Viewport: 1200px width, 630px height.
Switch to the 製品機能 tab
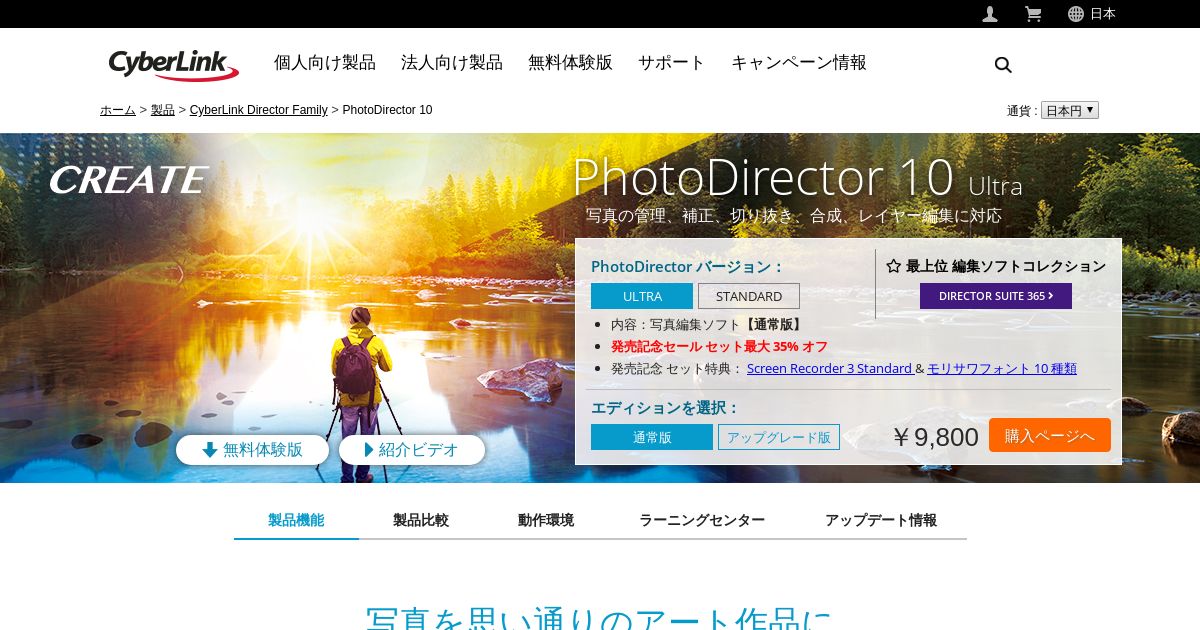(x=296, y=520)
